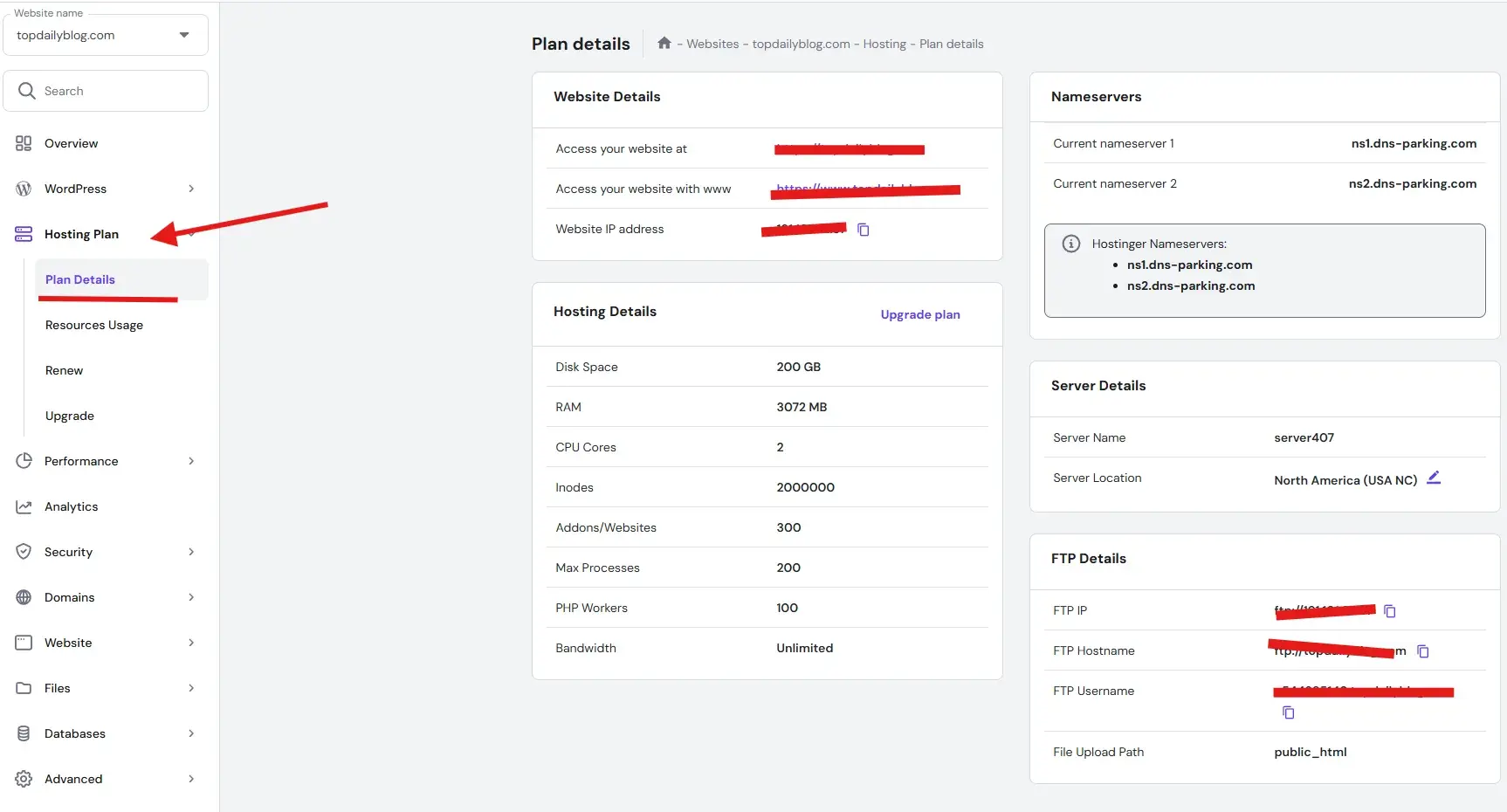Select Resources Usage in Hosting Plan
This screenshot has height=812, width=1507.
[94, 325]
